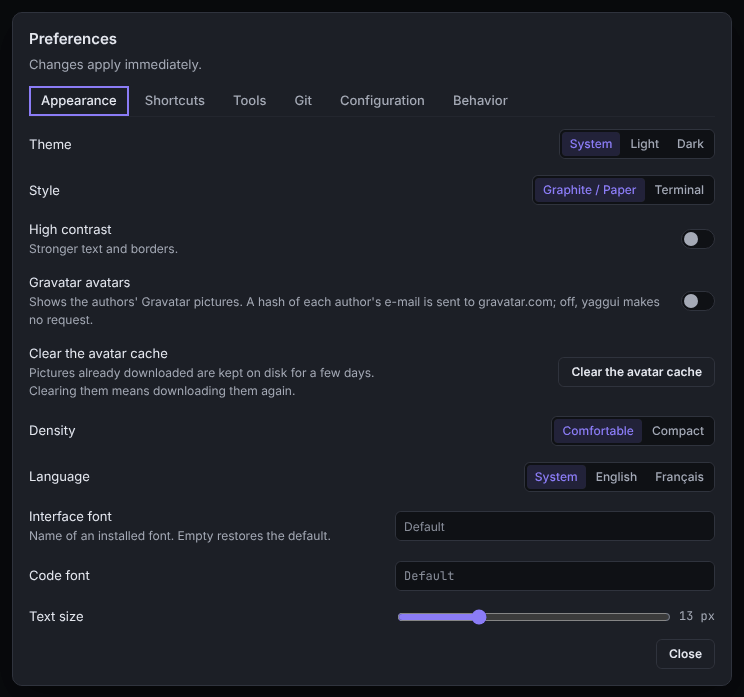Go to the Git tab

point(303,101)
